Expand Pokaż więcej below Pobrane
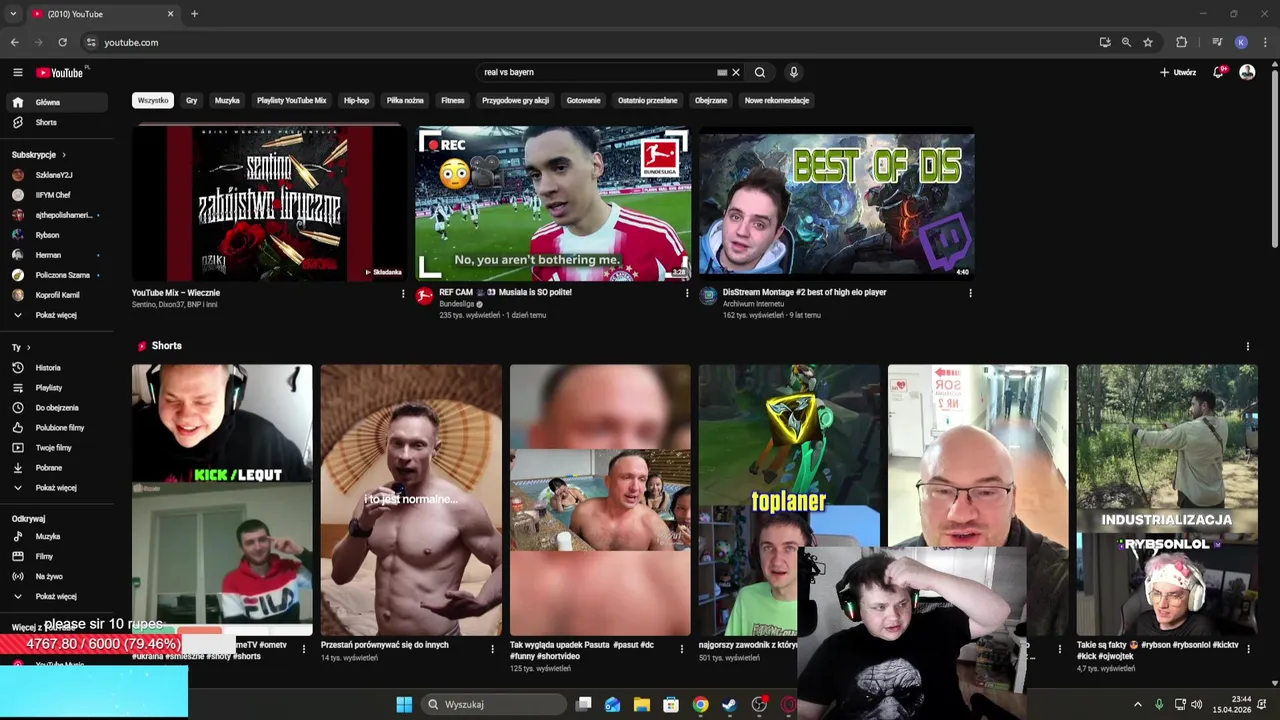This screenshot has height=720, width=1280. click(57, 487)
